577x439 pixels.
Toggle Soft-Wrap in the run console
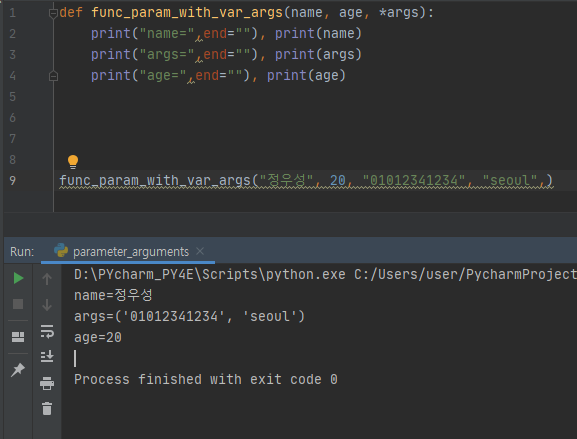(47, 331)
